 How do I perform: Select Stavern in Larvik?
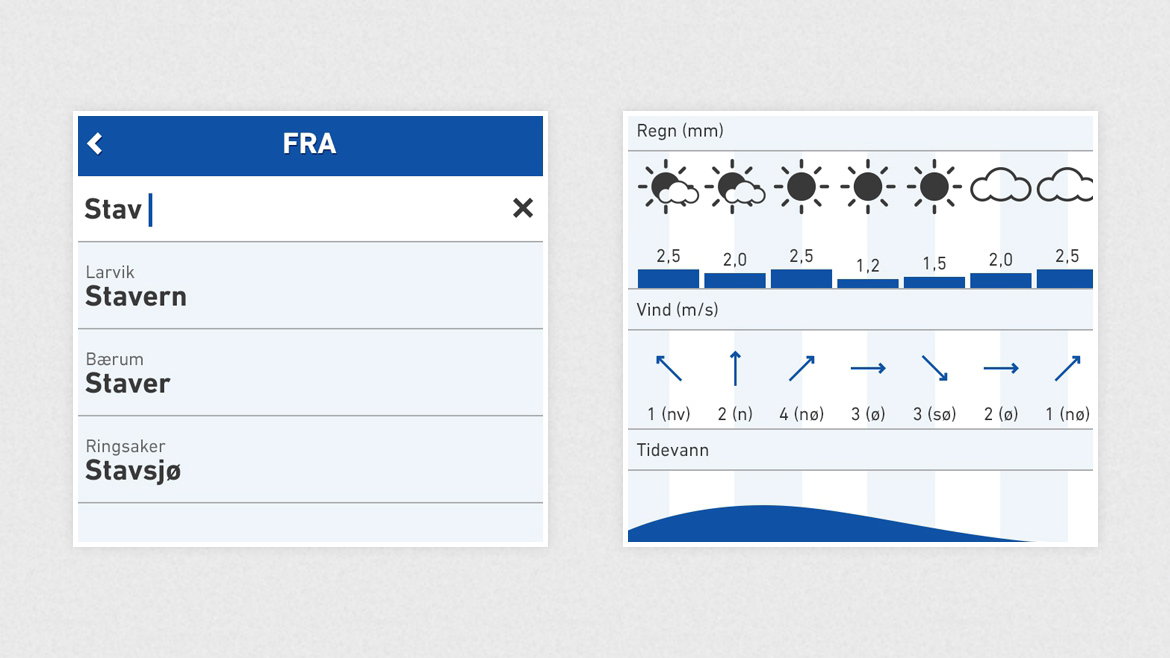(310, 286)
